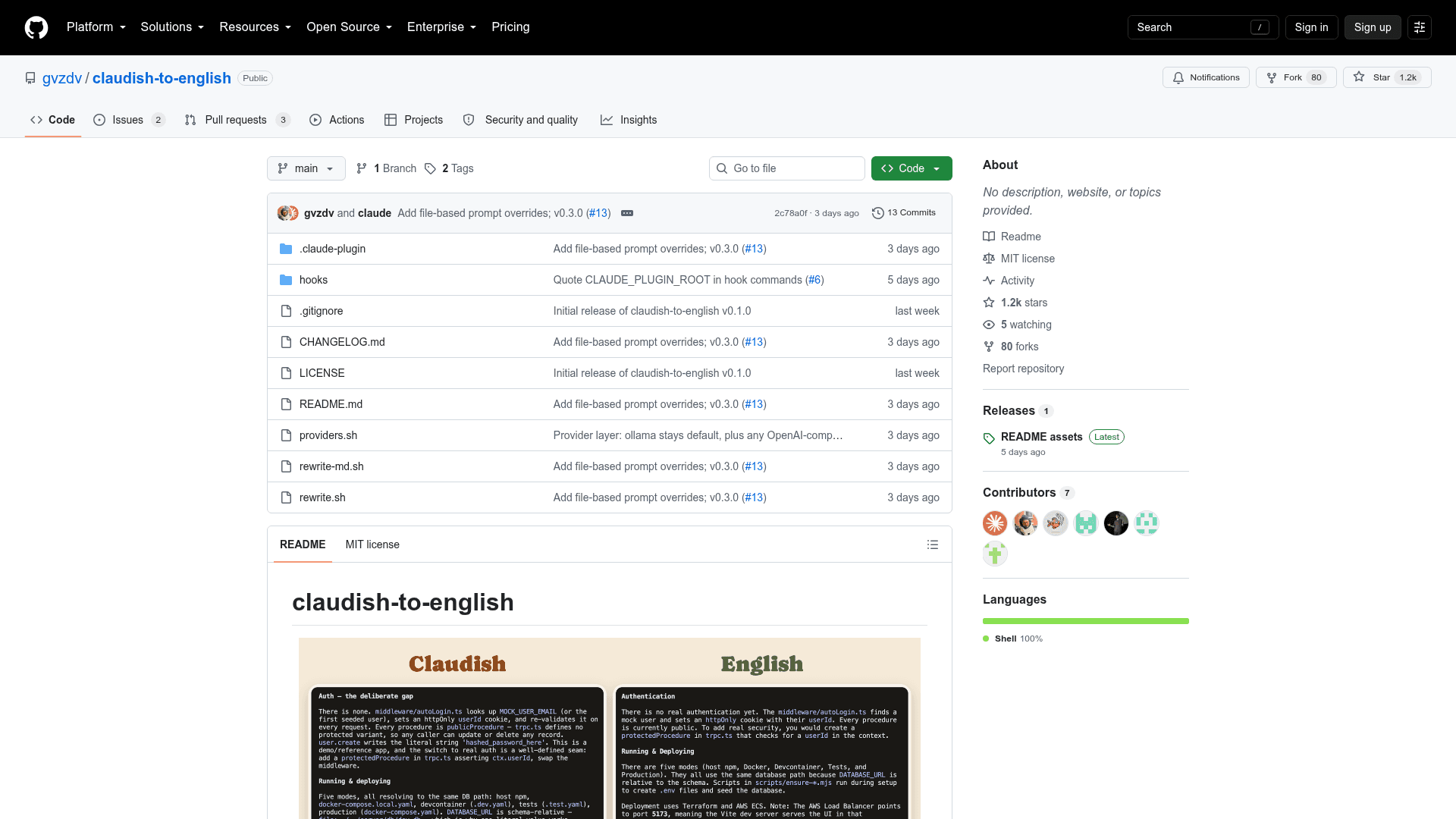The height and width of the screenshot is (819, 1456).
Task: Open the Security and quality tab
Action: point(520,120)
